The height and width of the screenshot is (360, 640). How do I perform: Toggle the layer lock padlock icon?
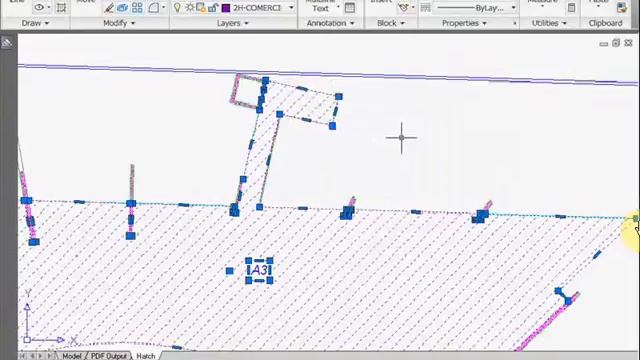coord(213,8)
